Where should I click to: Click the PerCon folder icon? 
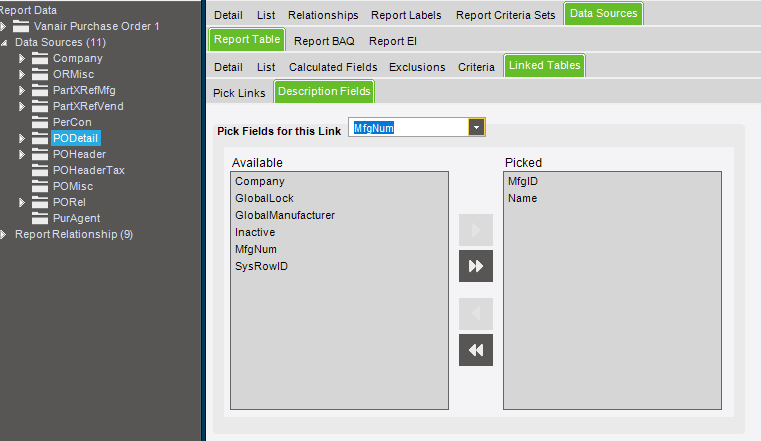(40, 123)
